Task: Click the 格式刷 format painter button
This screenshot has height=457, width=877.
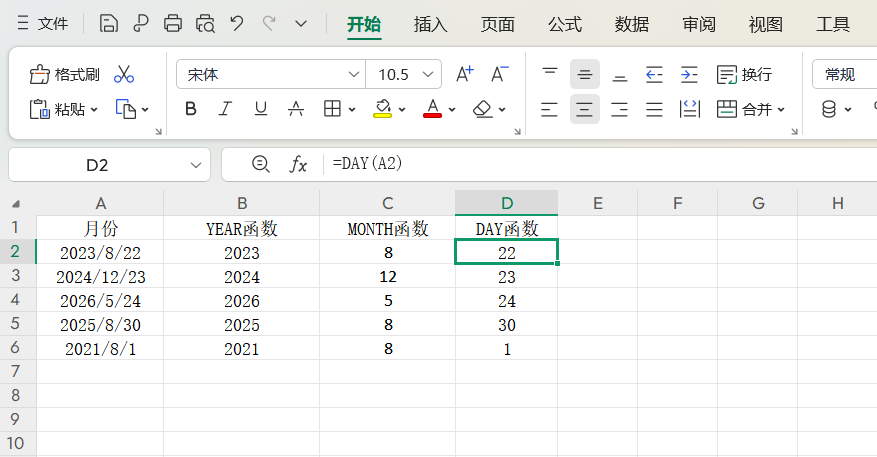Action: tap(65, 74)
